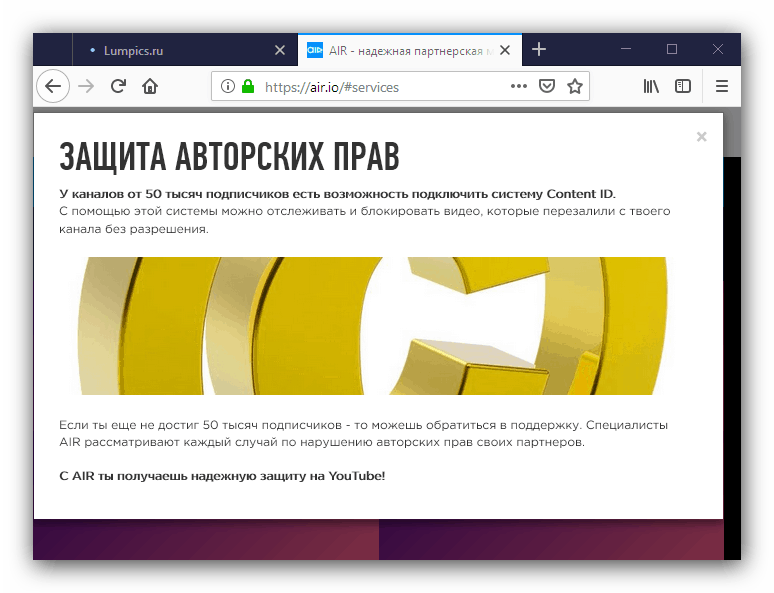Open the Library panel
This screenshot has height=593, width=774.
651,86
